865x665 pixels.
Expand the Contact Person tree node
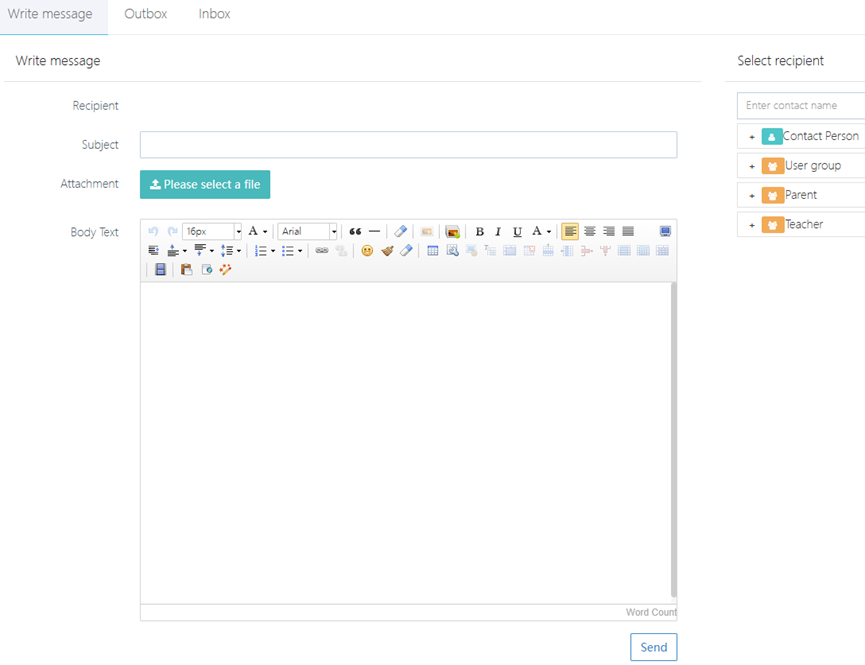tap(752, 137)
